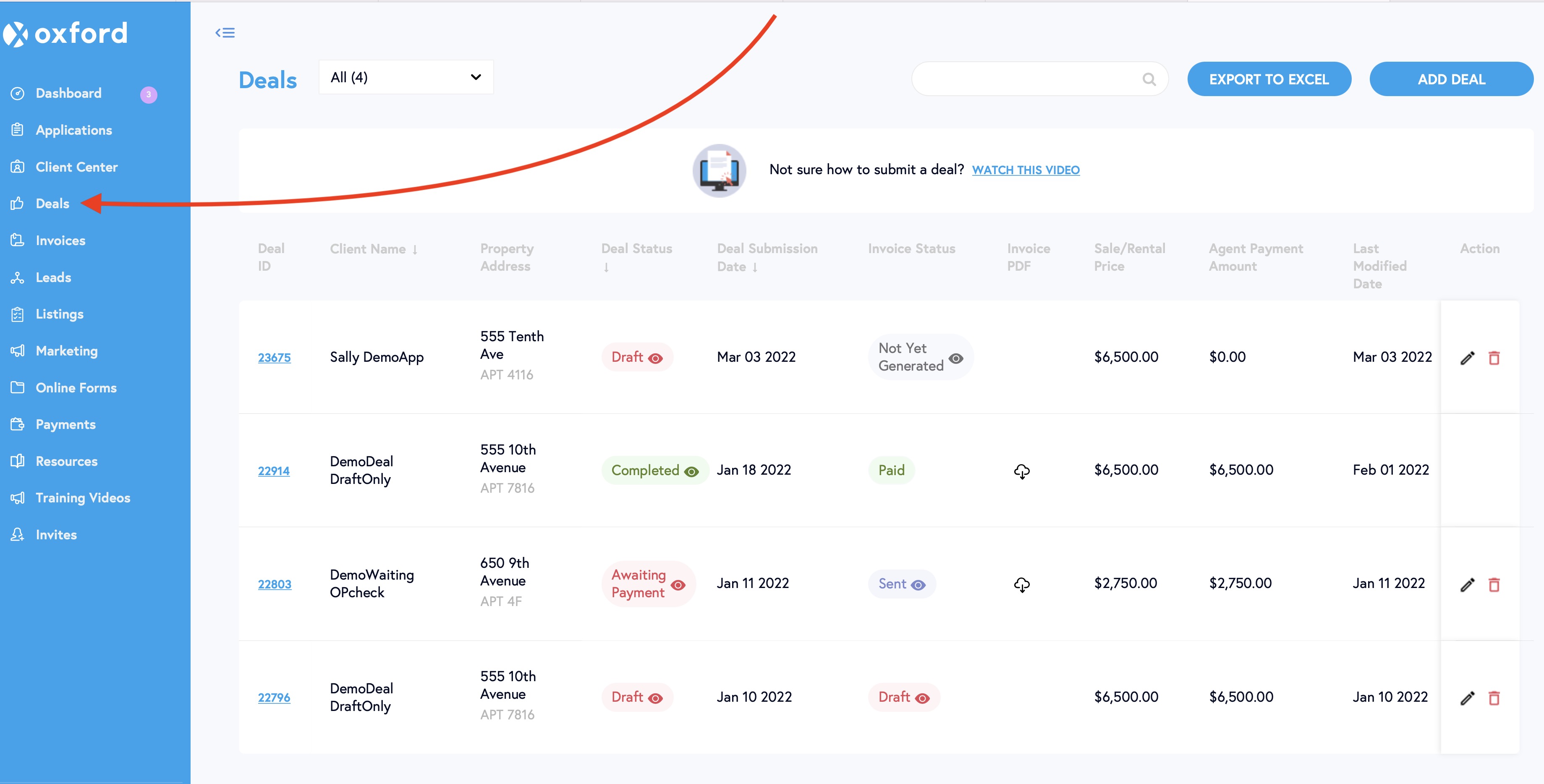The image size is (1544, 784).
Task: View Not Yet Generated invoice status eye
Action: coord(956,358)
